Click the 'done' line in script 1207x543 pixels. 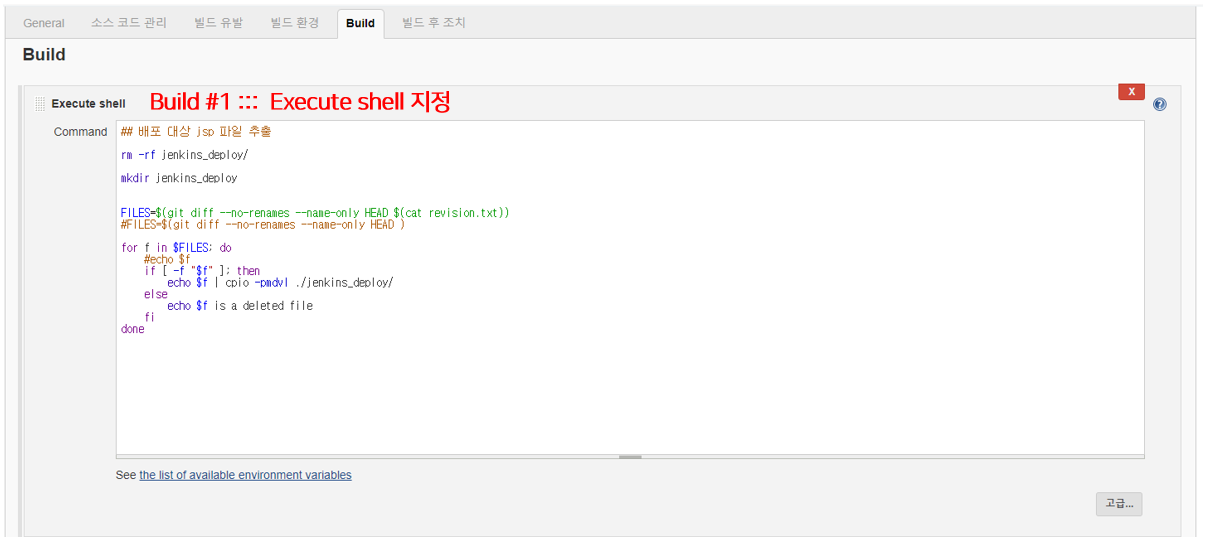(133, 329)
